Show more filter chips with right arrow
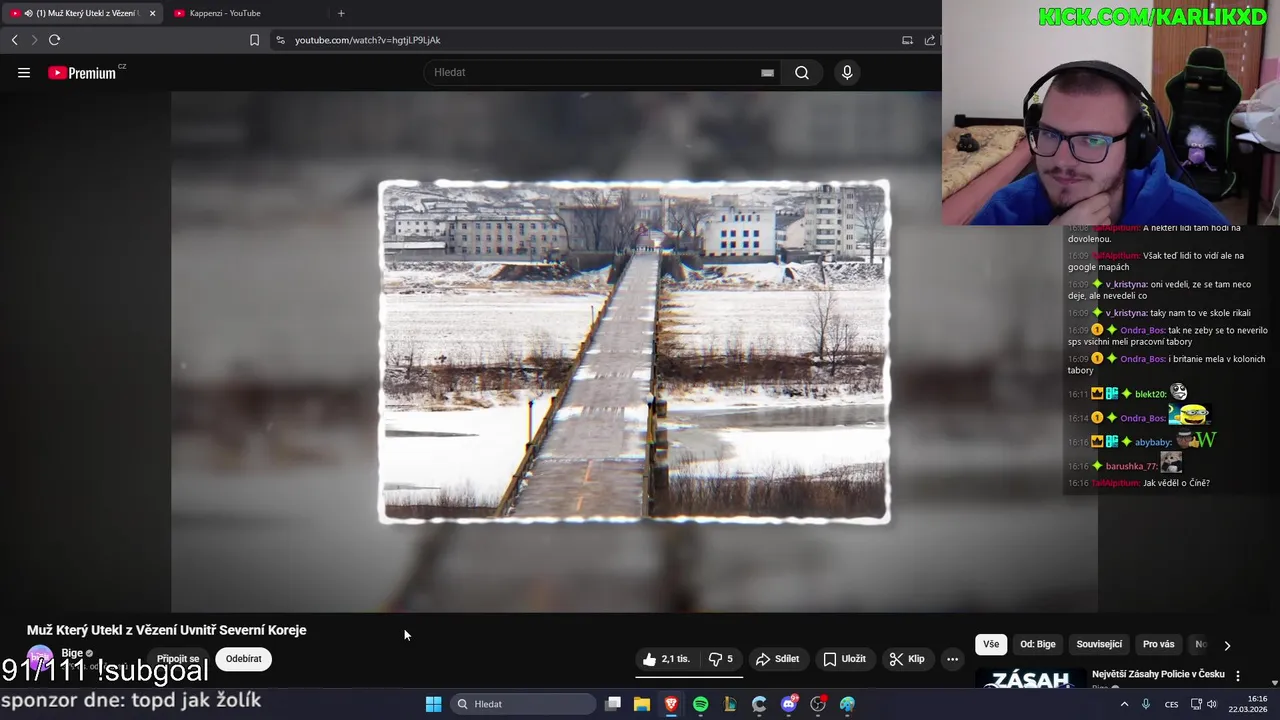This screenshot has height=720, width=1280. [1227, 645]
